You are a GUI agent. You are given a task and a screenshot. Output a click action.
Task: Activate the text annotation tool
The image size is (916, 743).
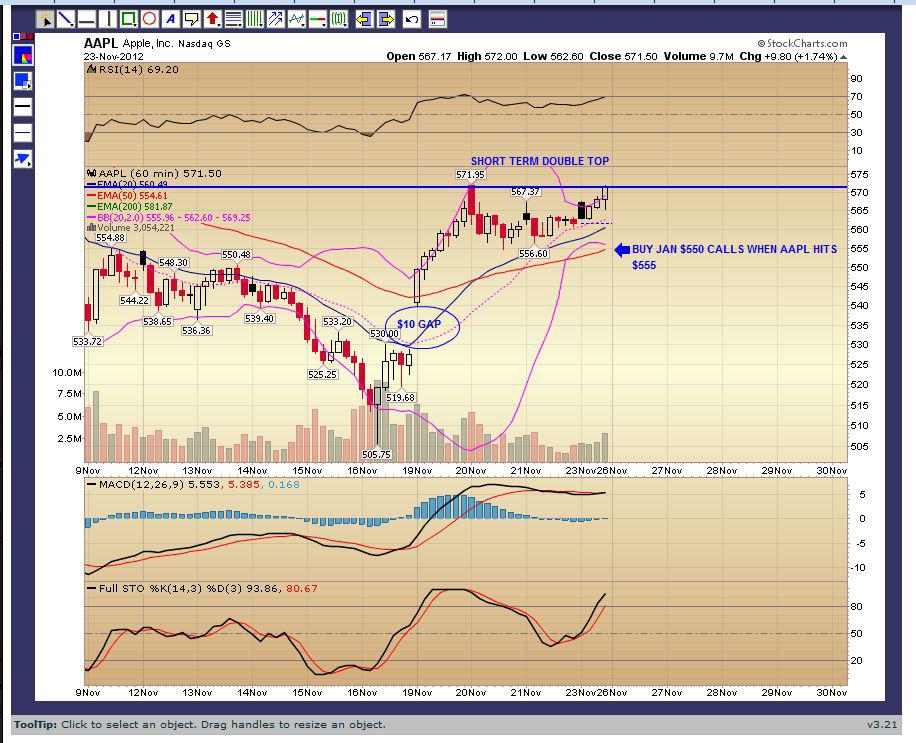[x=171, y=20]
